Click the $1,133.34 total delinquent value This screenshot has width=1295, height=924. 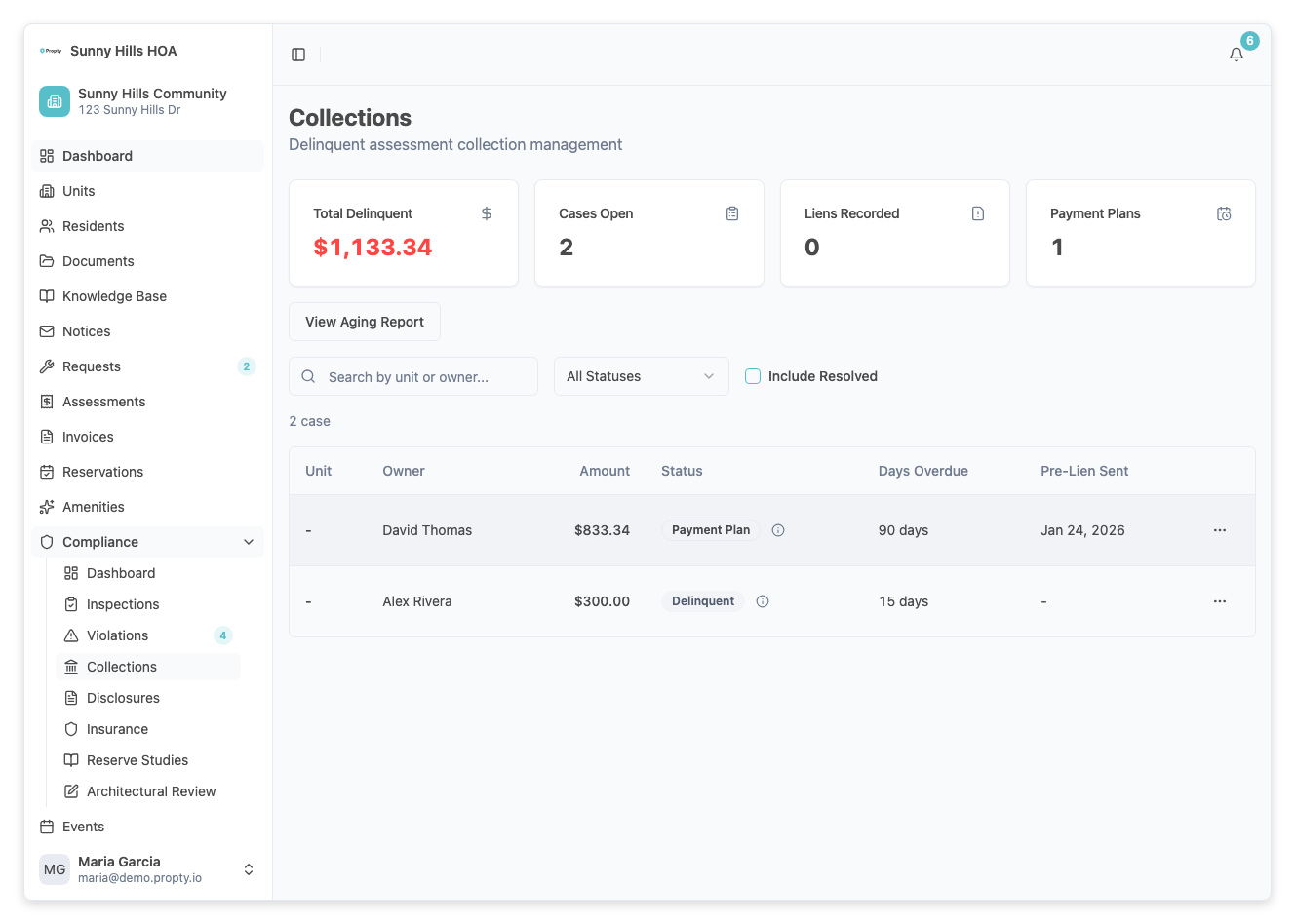[373, 248]
